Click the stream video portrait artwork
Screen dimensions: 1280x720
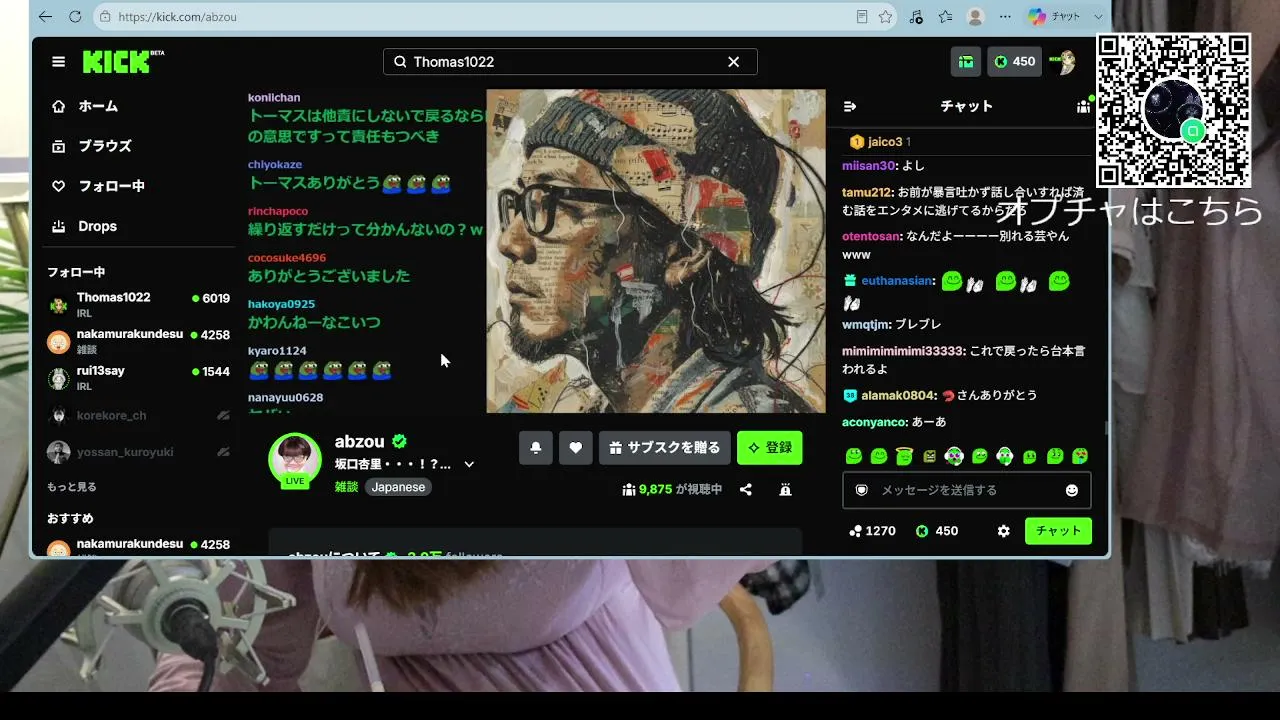(656, 251)
